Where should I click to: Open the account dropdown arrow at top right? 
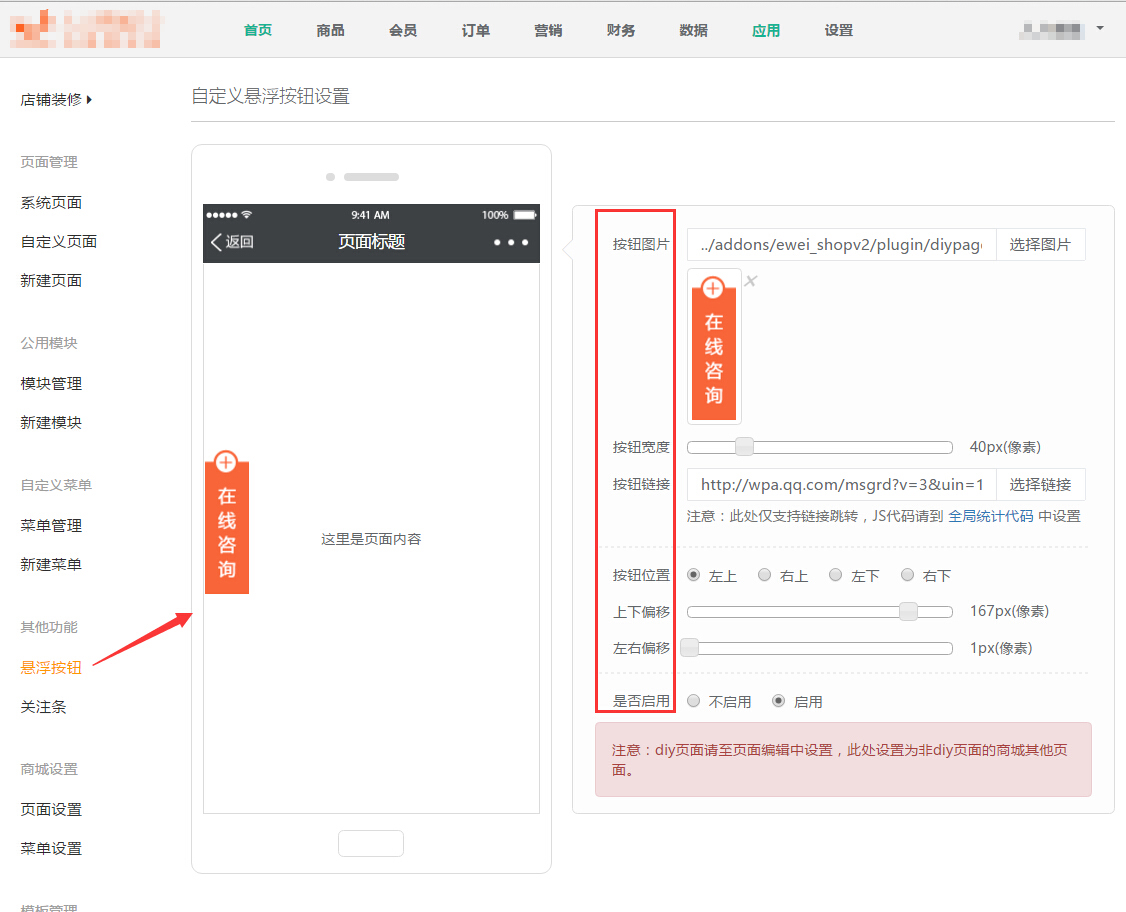[x=1100, y=28]
